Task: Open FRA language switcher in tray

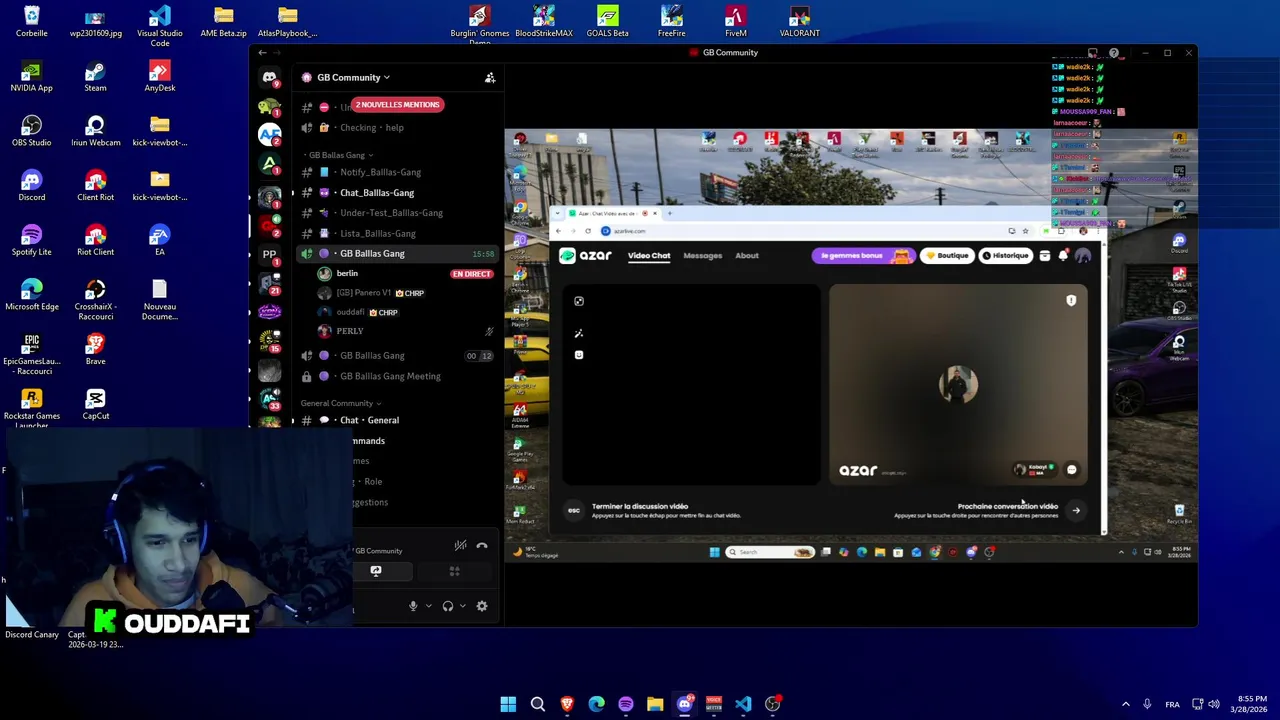Action: point(1172,704)
